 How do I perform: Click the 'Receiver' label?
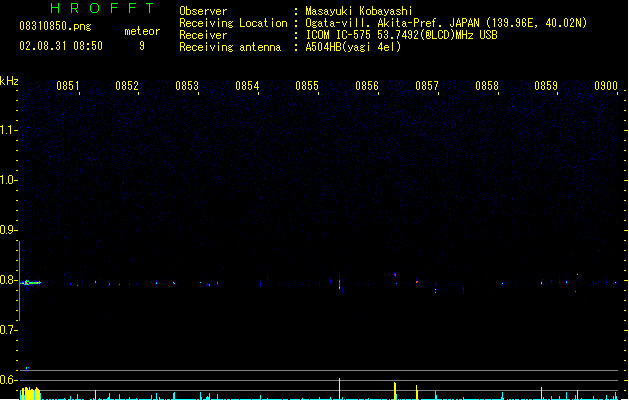tap(203, 35)
